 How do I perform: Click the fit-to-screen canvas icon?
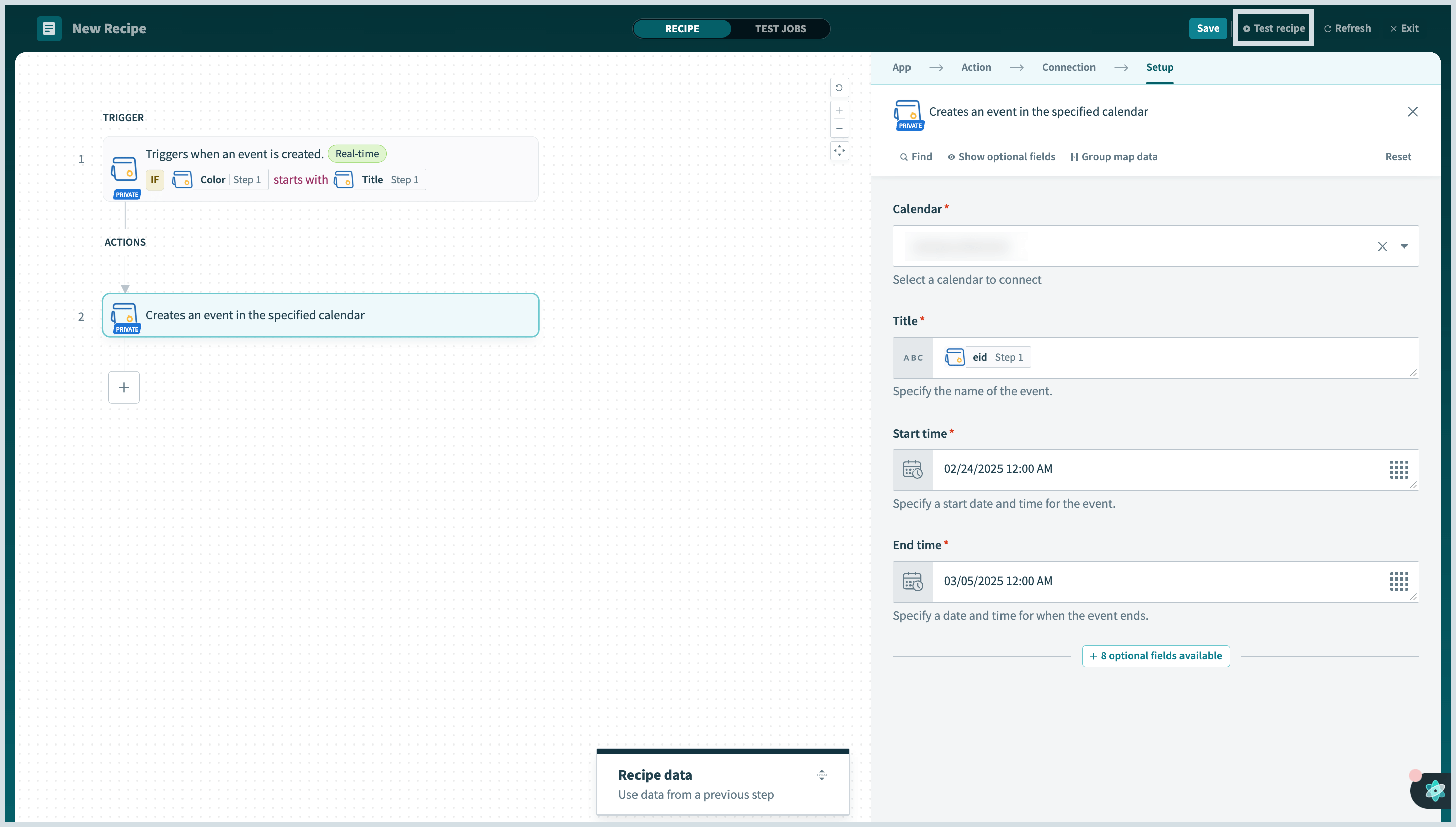(839, 151)
